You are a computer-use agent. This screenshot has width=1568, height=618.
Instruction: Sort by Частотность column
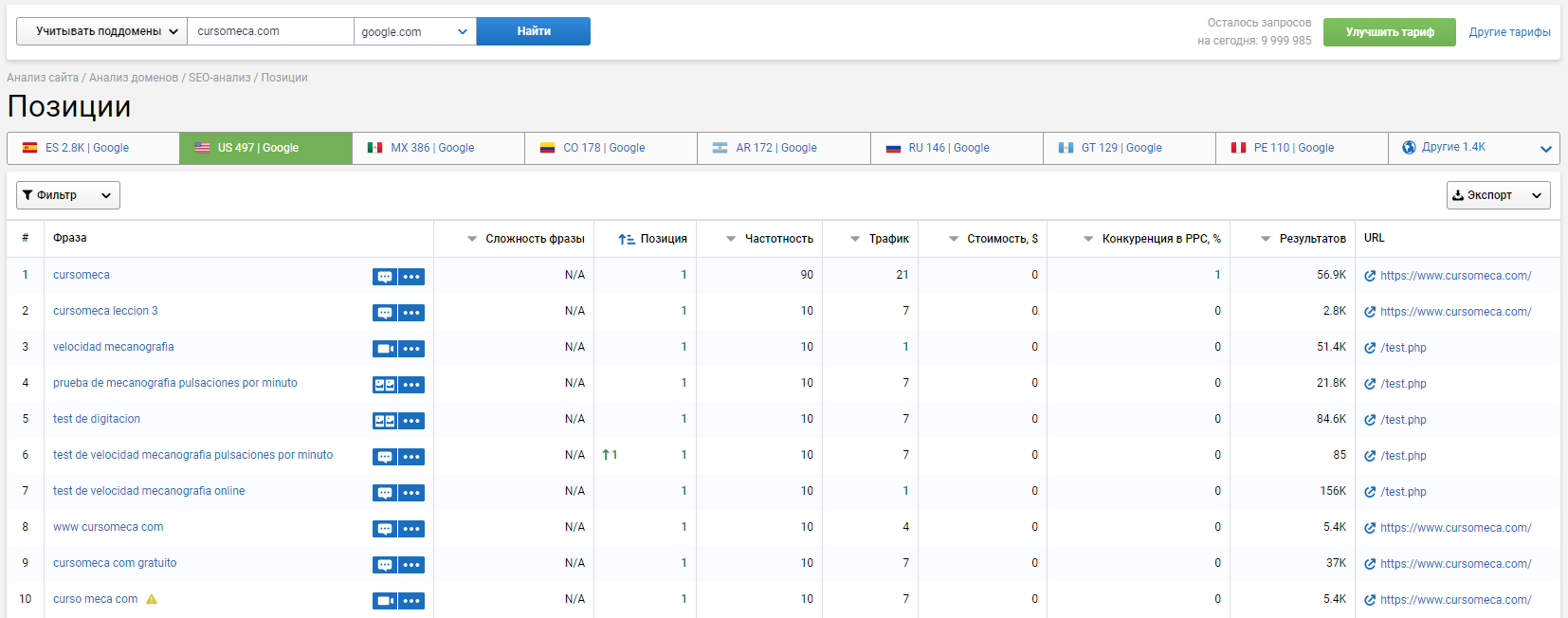pos(770,239)
